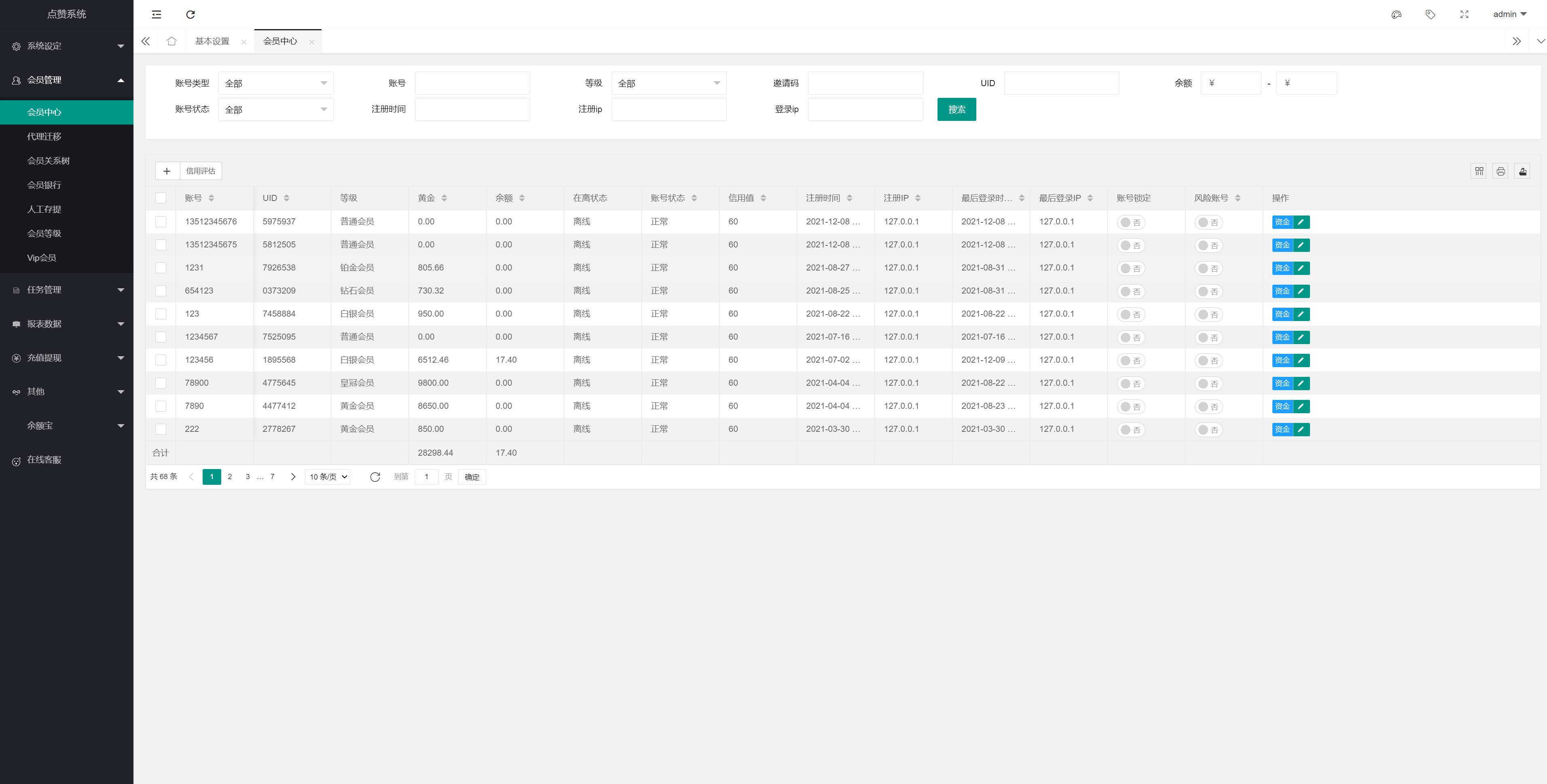Screen dimensions: 1547x784
Task: Expand 账号类型 dropdown to select type
Action: (x=275, y=83)
